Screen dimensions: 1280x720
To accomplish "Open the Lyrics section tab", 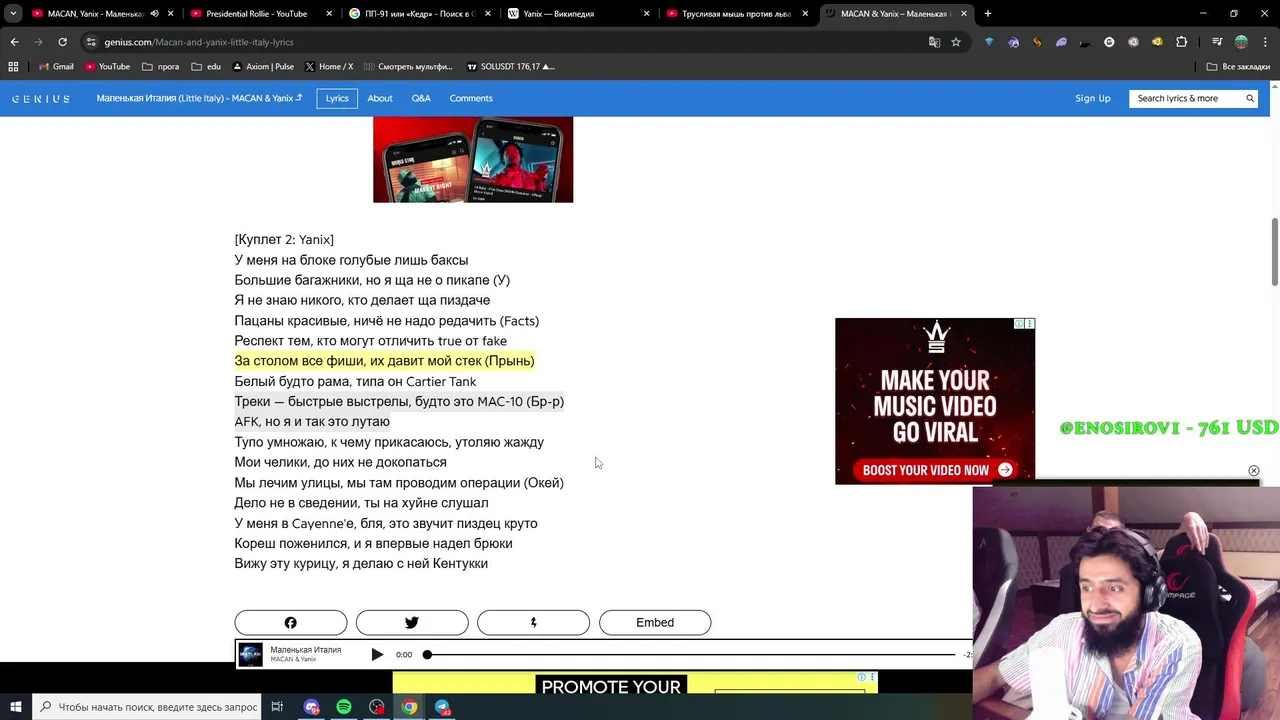I will pos(337,98).
